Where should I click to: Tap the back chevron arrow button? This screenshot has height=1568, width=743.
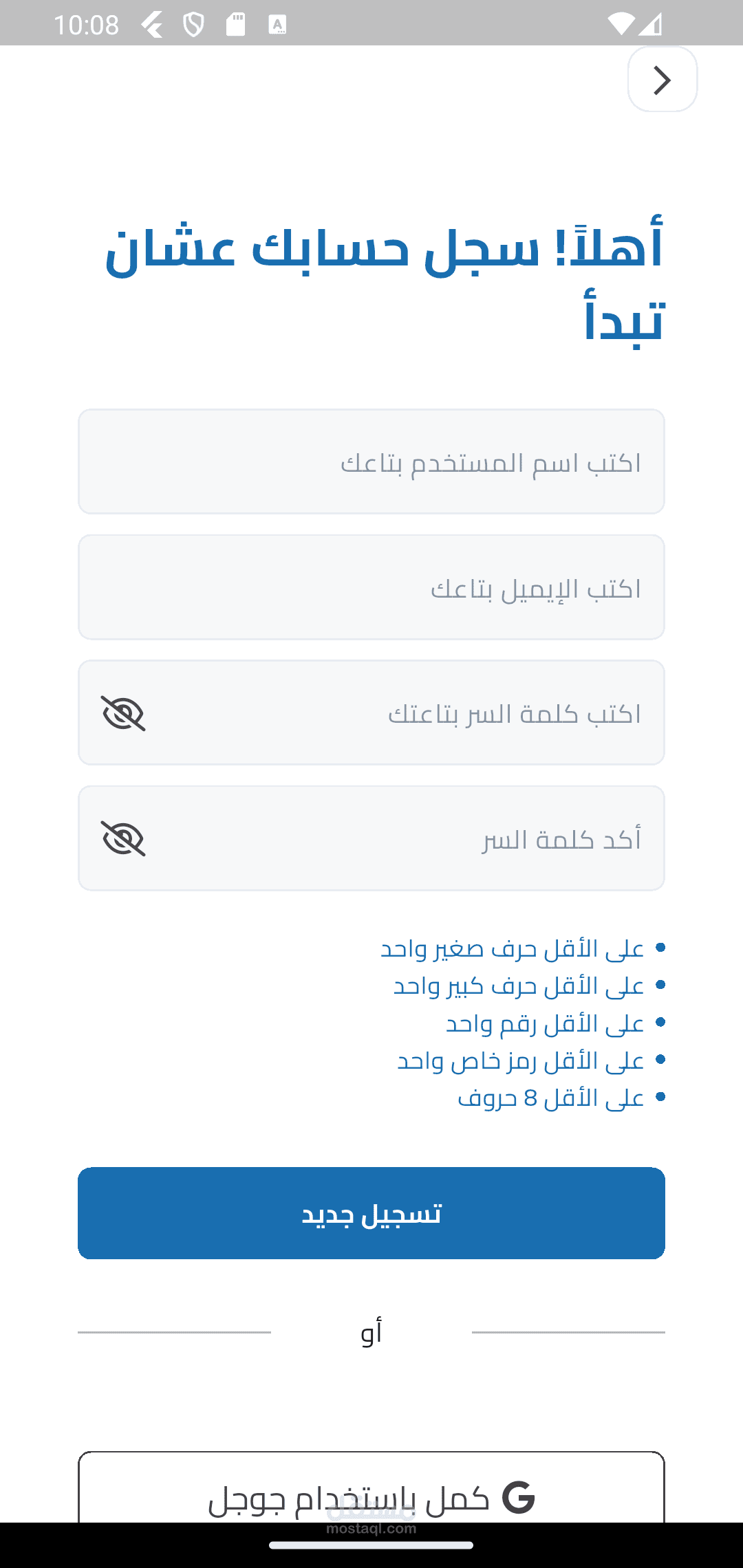pyautogui.click(x=662, y=80)
